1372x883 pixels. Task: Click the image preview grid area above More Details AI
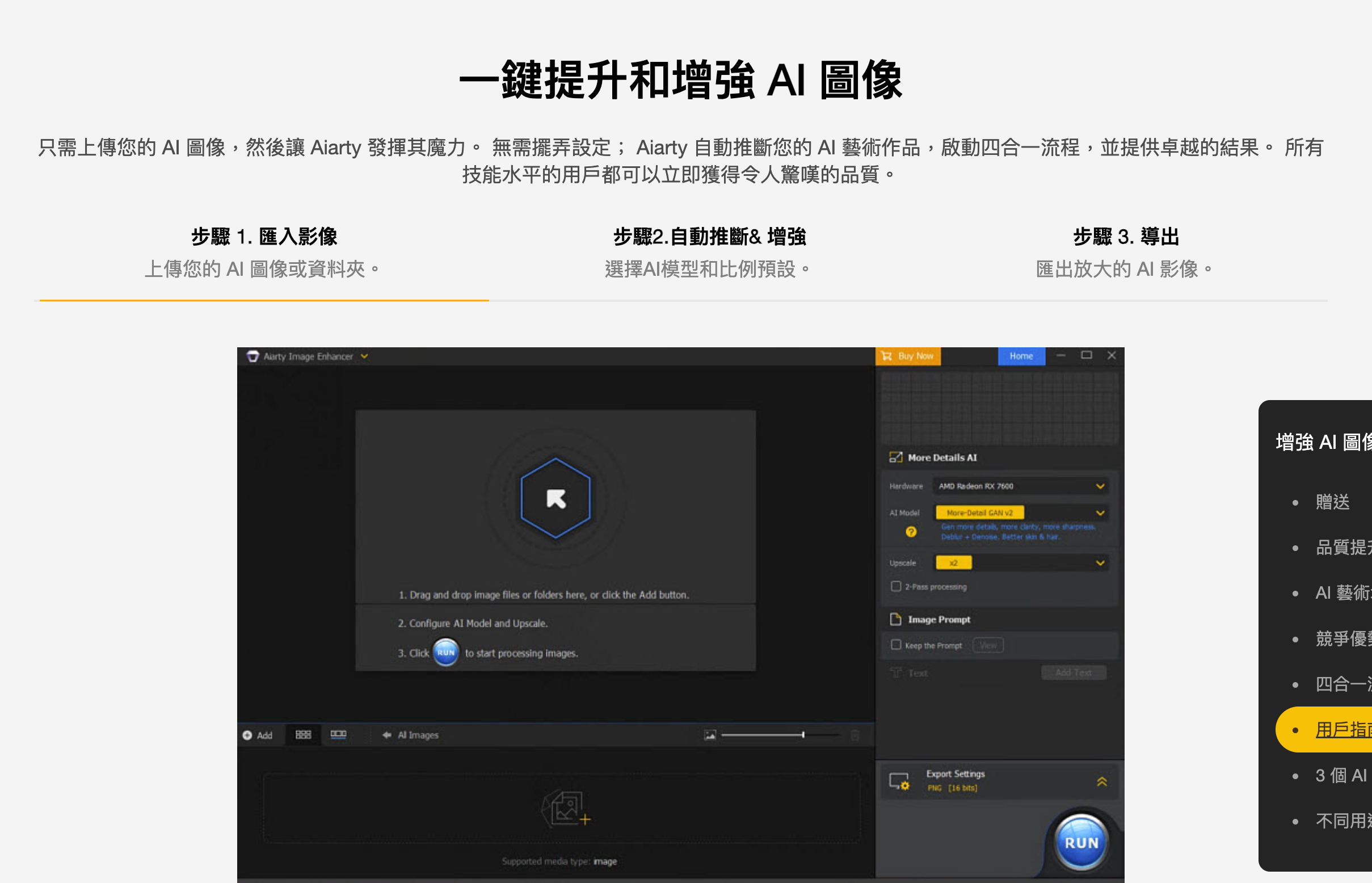tap(999, 407)
